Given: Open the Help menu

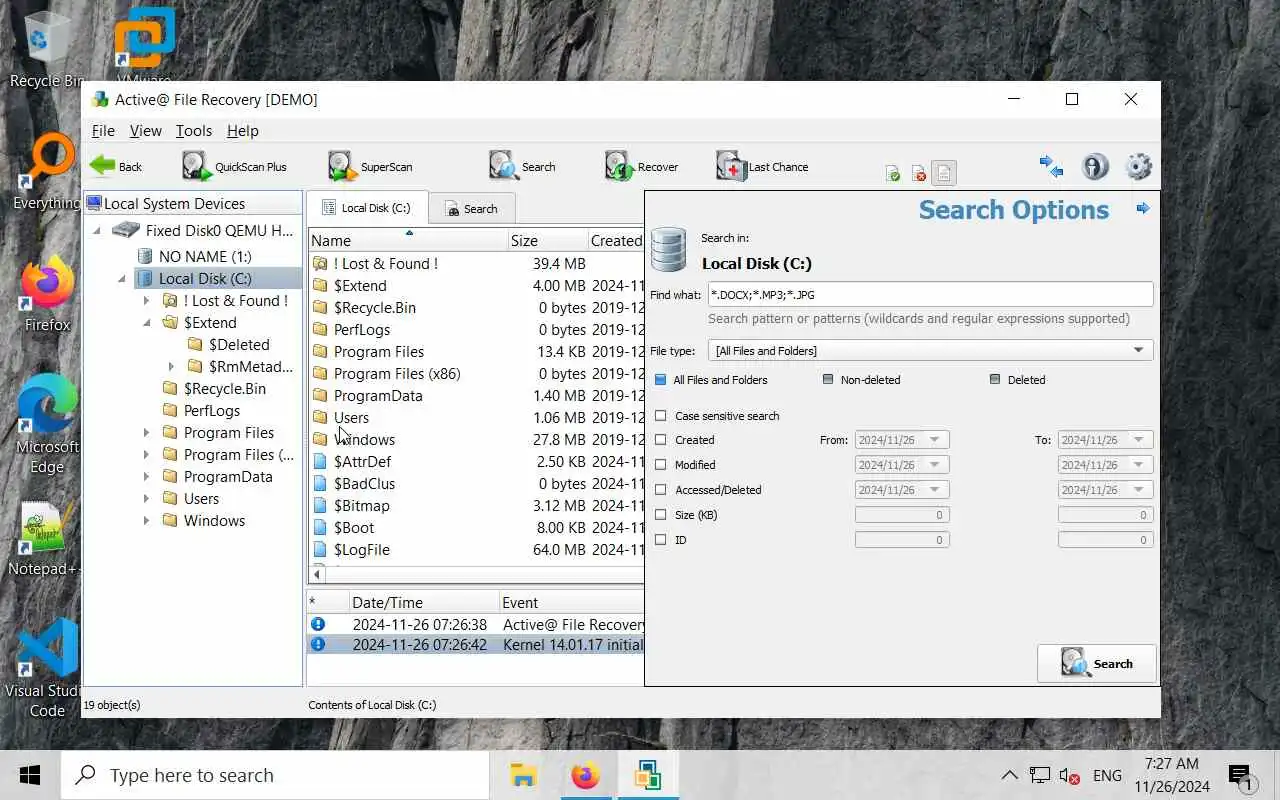Looking at the screenshot, I should click(x=243, y=130).
